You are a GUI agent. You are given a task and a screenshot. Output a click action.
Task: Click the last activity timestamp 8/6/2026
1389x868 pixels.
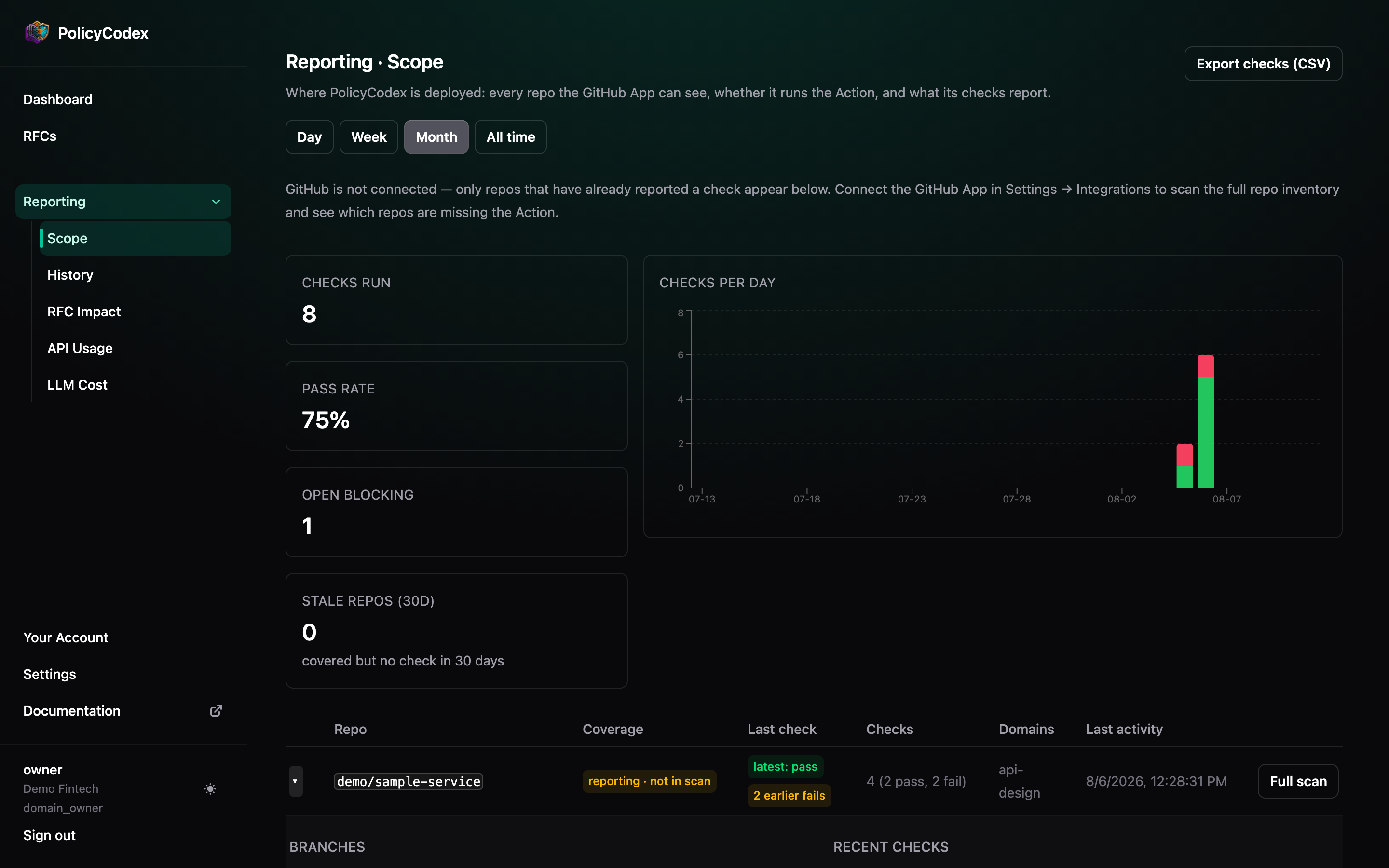[1156, 781]
